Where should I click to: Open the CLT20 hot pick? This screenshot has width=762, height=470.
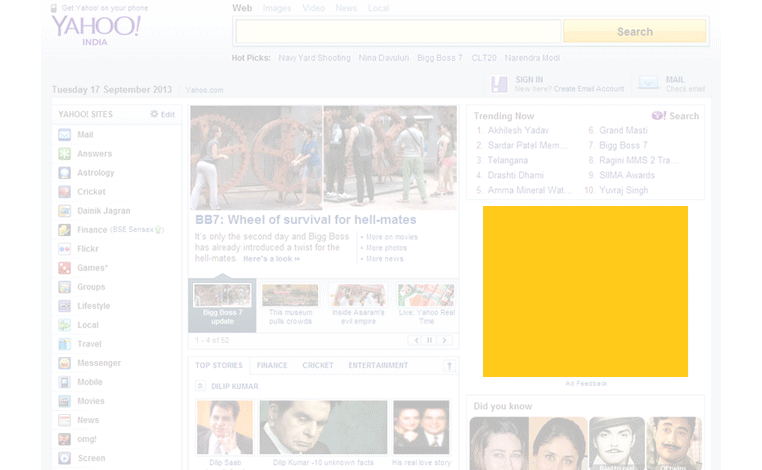[484, 58]
